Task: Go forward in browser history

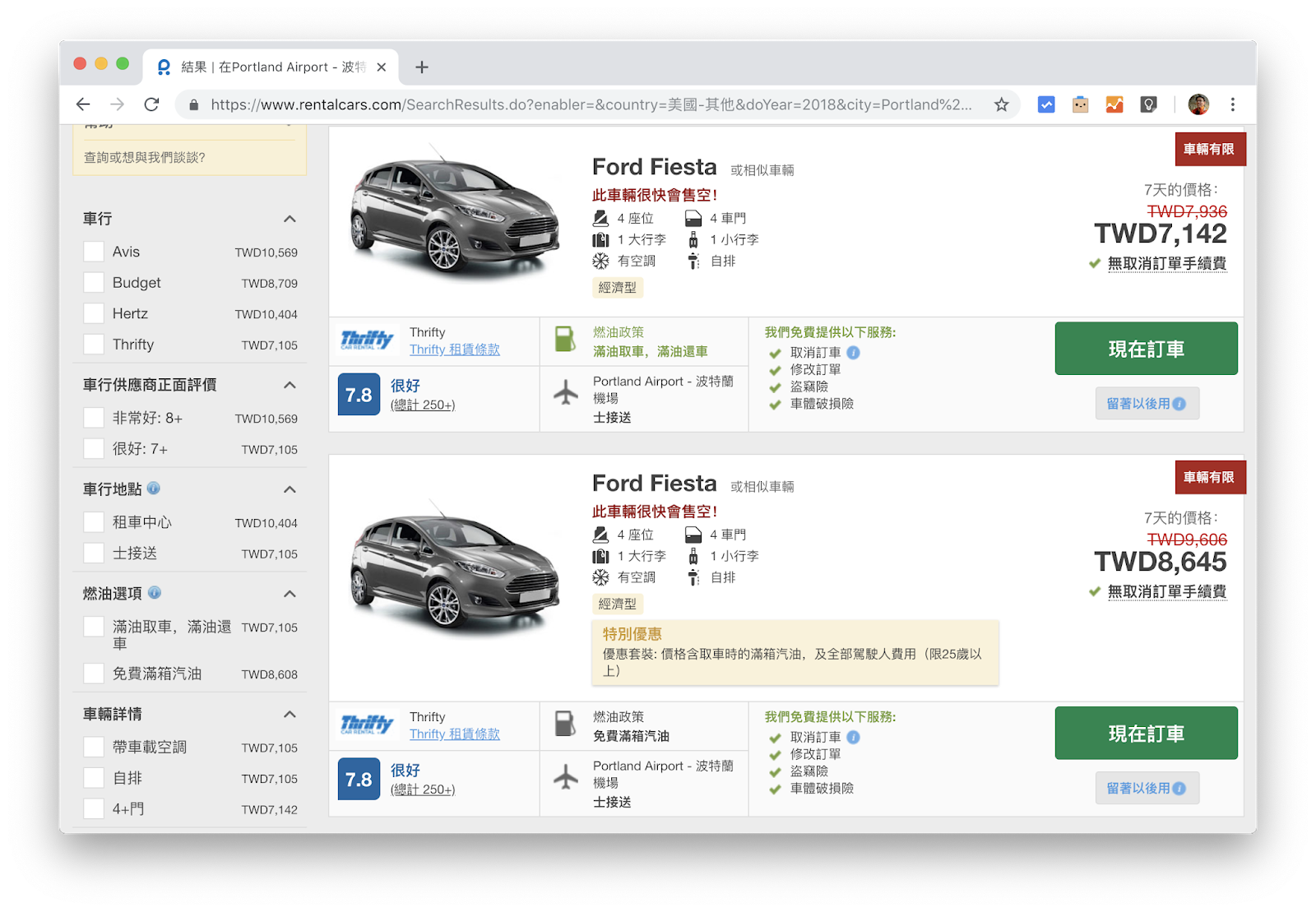Action: click(118, 104)
